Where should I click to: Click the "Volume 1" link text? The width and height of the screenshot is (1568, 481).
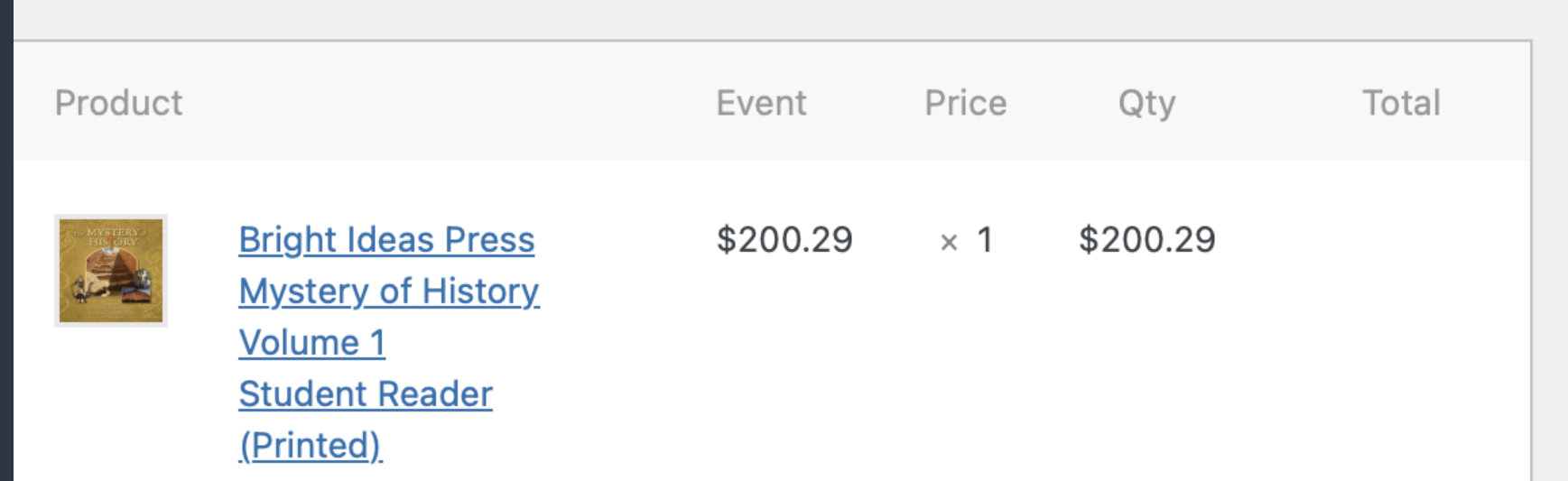pos(311,343)
